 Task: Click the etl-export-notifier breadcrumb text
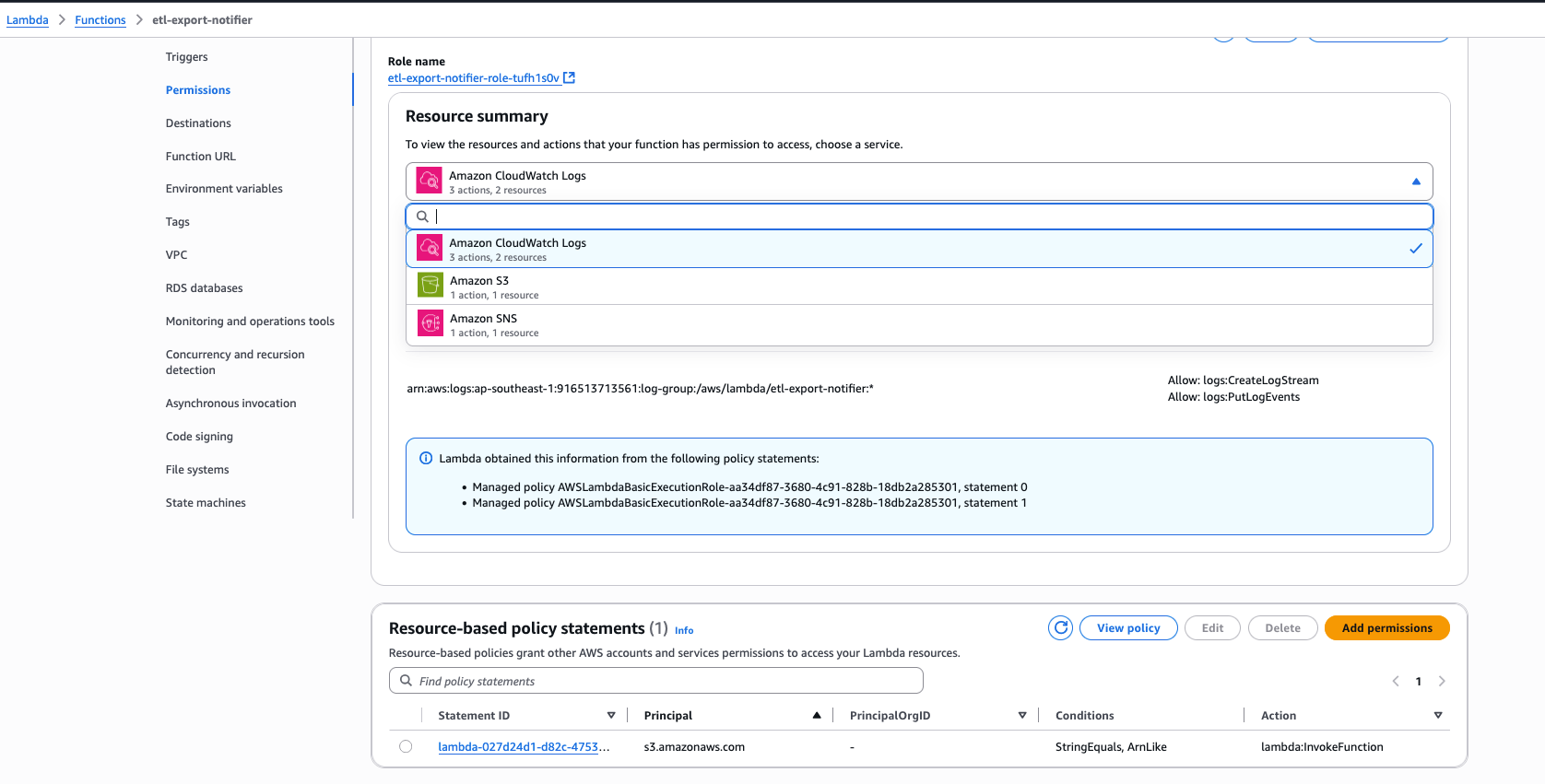pos(202,20)
